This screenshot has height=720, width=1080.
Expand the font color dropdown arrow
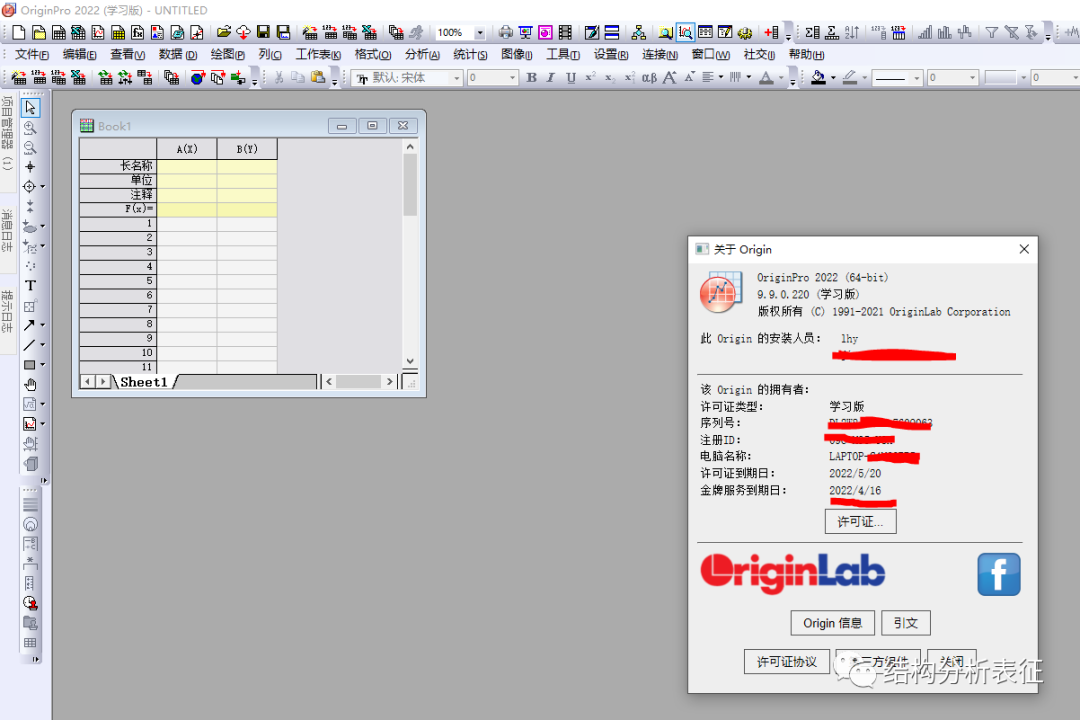click(x=781, y=78)
